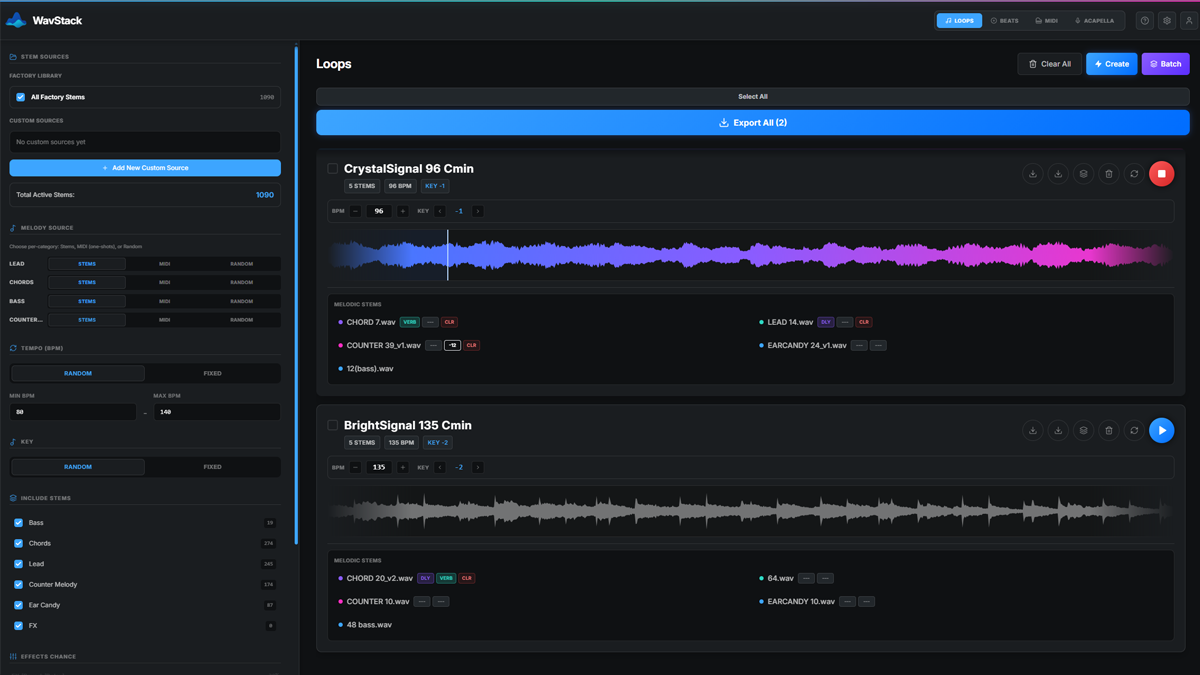Image resolution: width=1200 pixels, height=675 pixels.
Task: Remove BrightSignal loop with its trash icon
Action: tap(1108, 430)
